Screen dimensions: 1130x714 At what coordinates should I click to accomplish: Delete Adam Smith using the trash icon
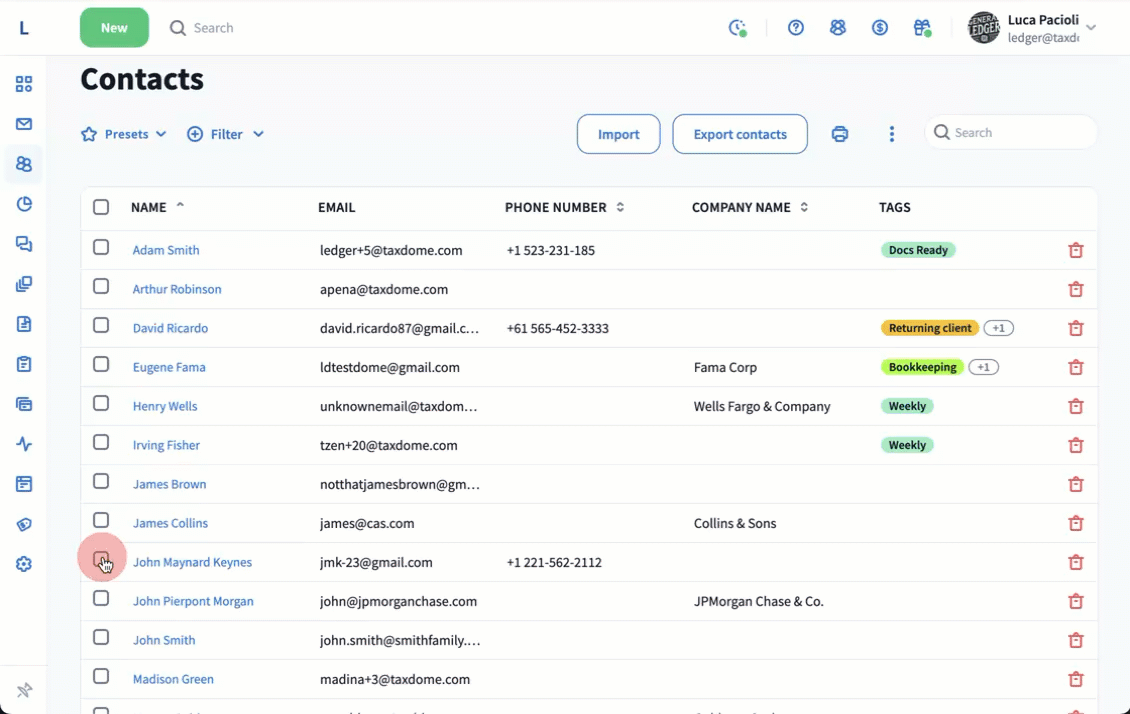1076,251
